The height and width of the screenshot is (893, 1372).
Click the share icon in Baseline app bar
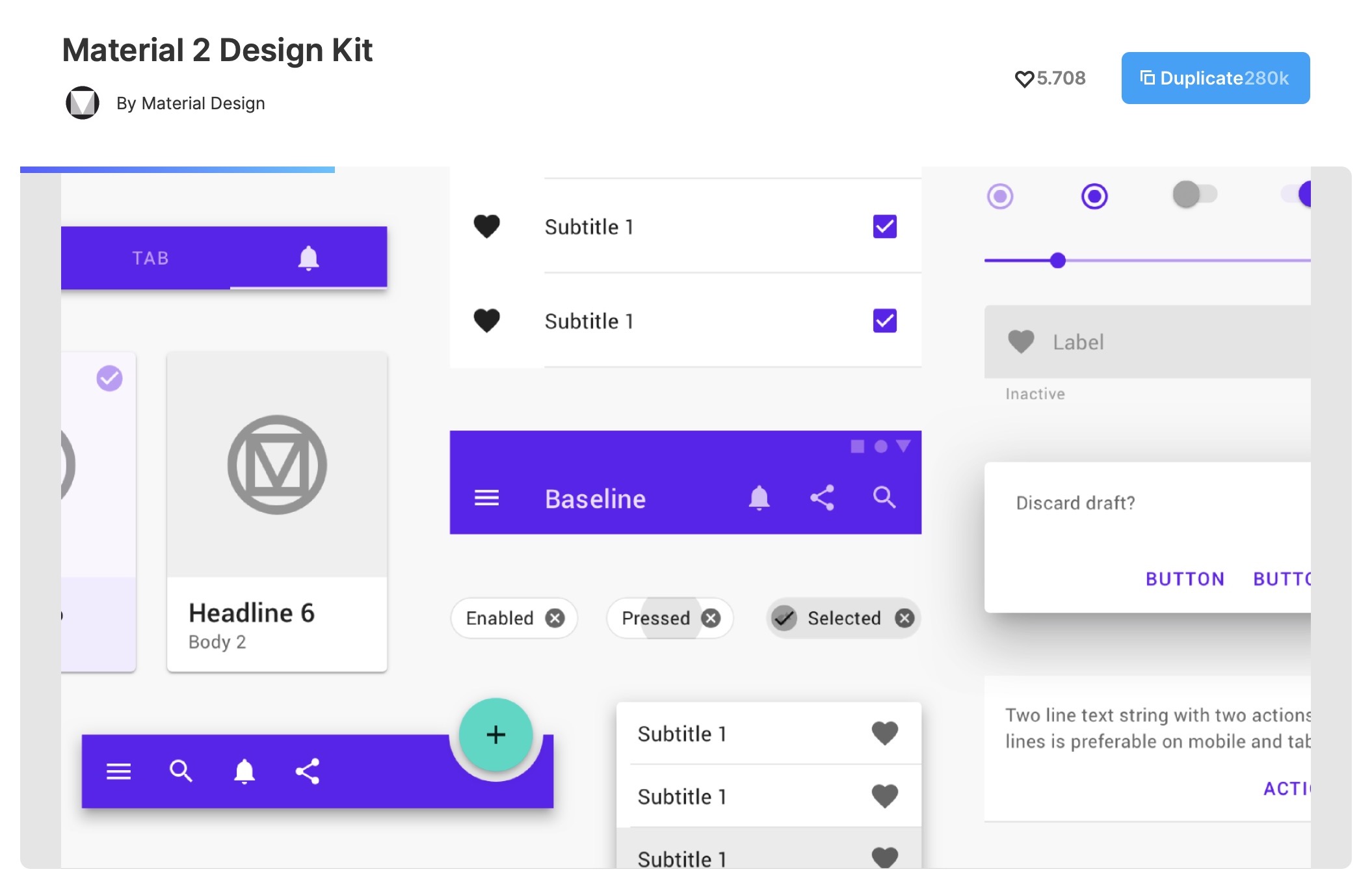[822, 498]
